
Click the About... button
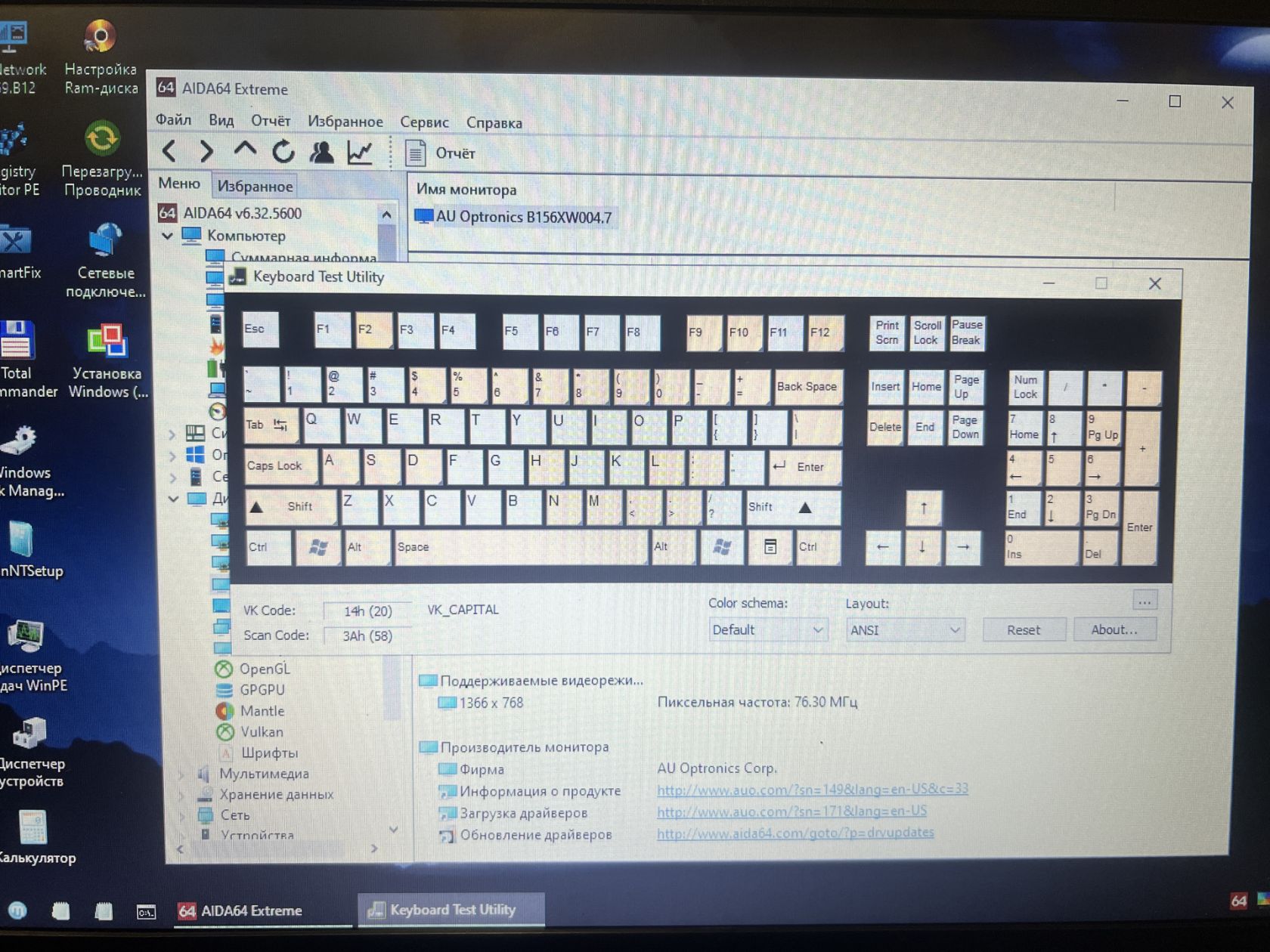coord(1114,629)
